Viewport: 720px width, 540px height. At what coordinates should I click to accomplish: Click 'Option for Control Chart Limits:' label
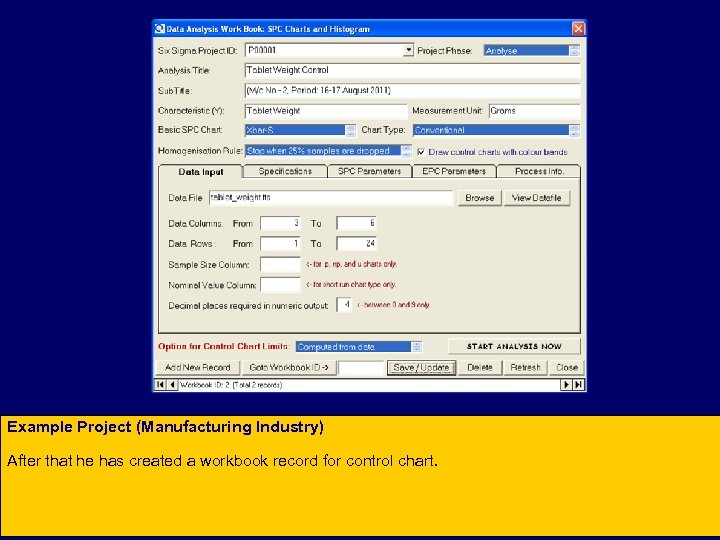tap(224, 346)
